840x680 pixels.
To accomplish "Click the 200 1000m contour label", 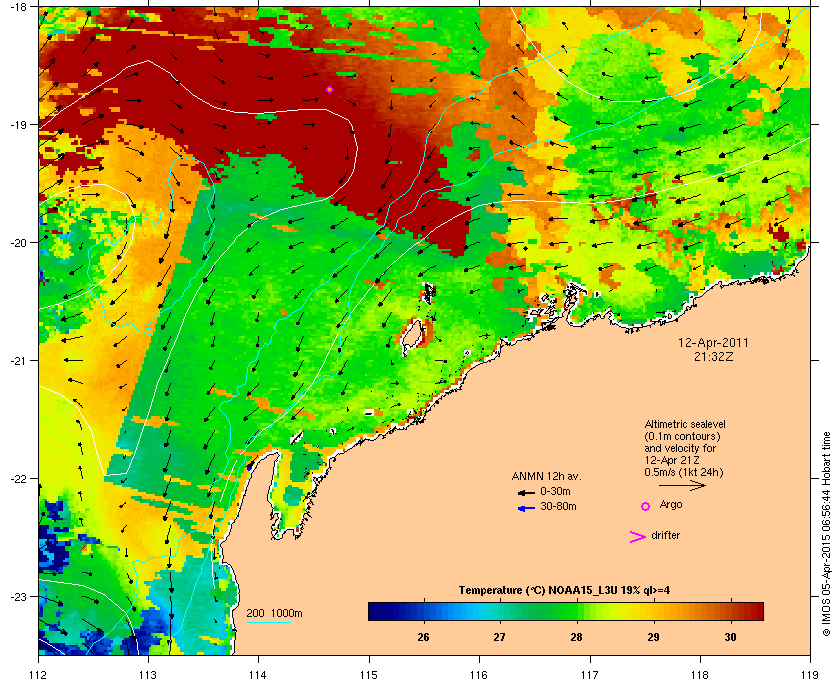I will point(274,613).
